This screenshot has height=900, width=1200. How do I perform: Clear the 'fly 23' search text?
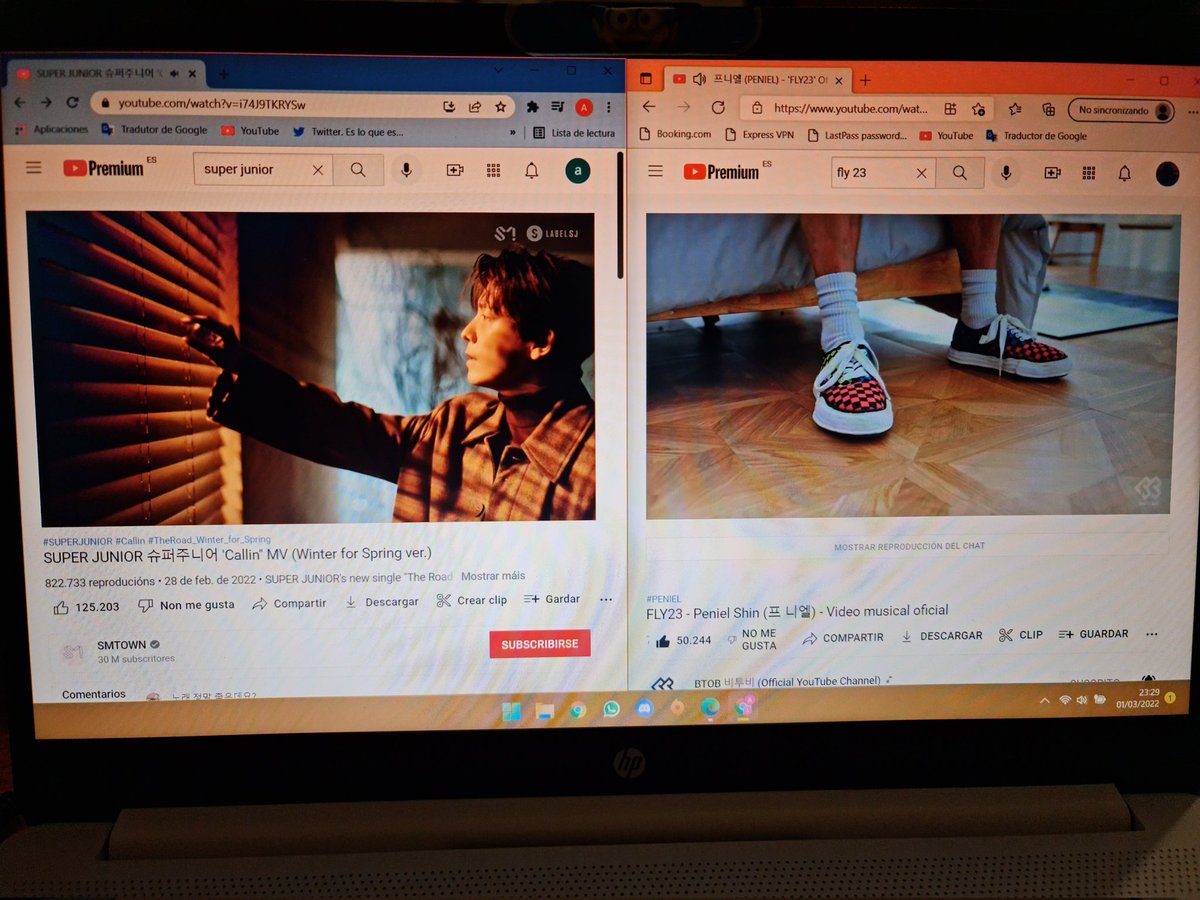[x=921, y=173]
